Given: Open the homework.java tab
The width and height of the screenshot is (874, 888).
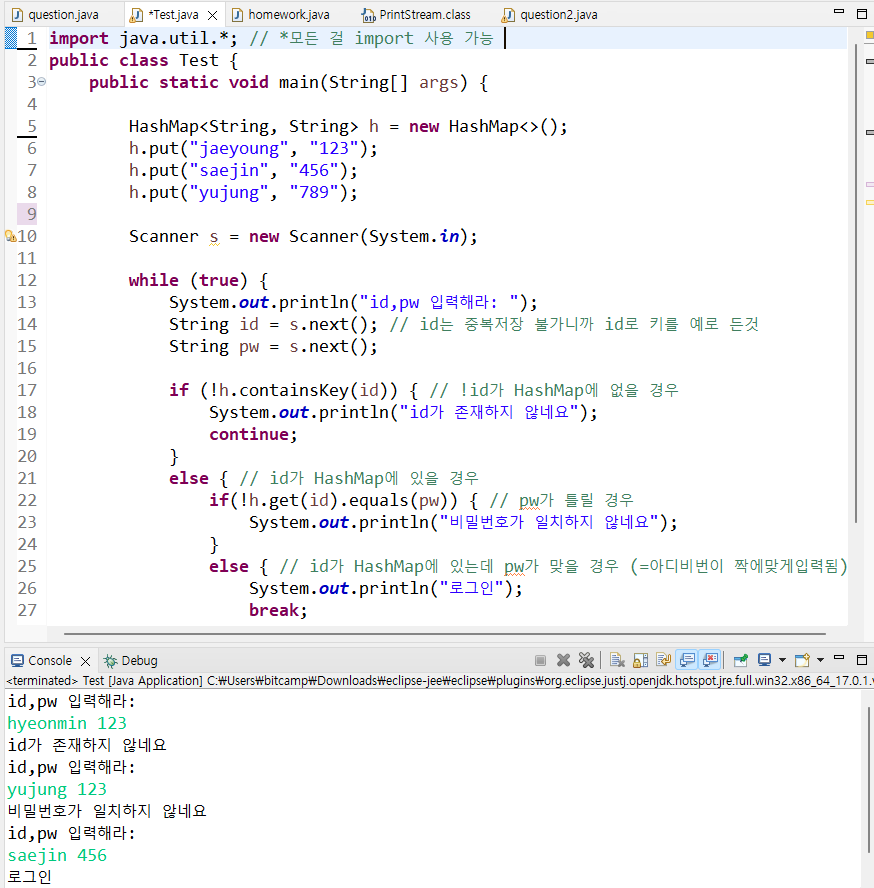Looking at the screenshot, I should 289,15.
